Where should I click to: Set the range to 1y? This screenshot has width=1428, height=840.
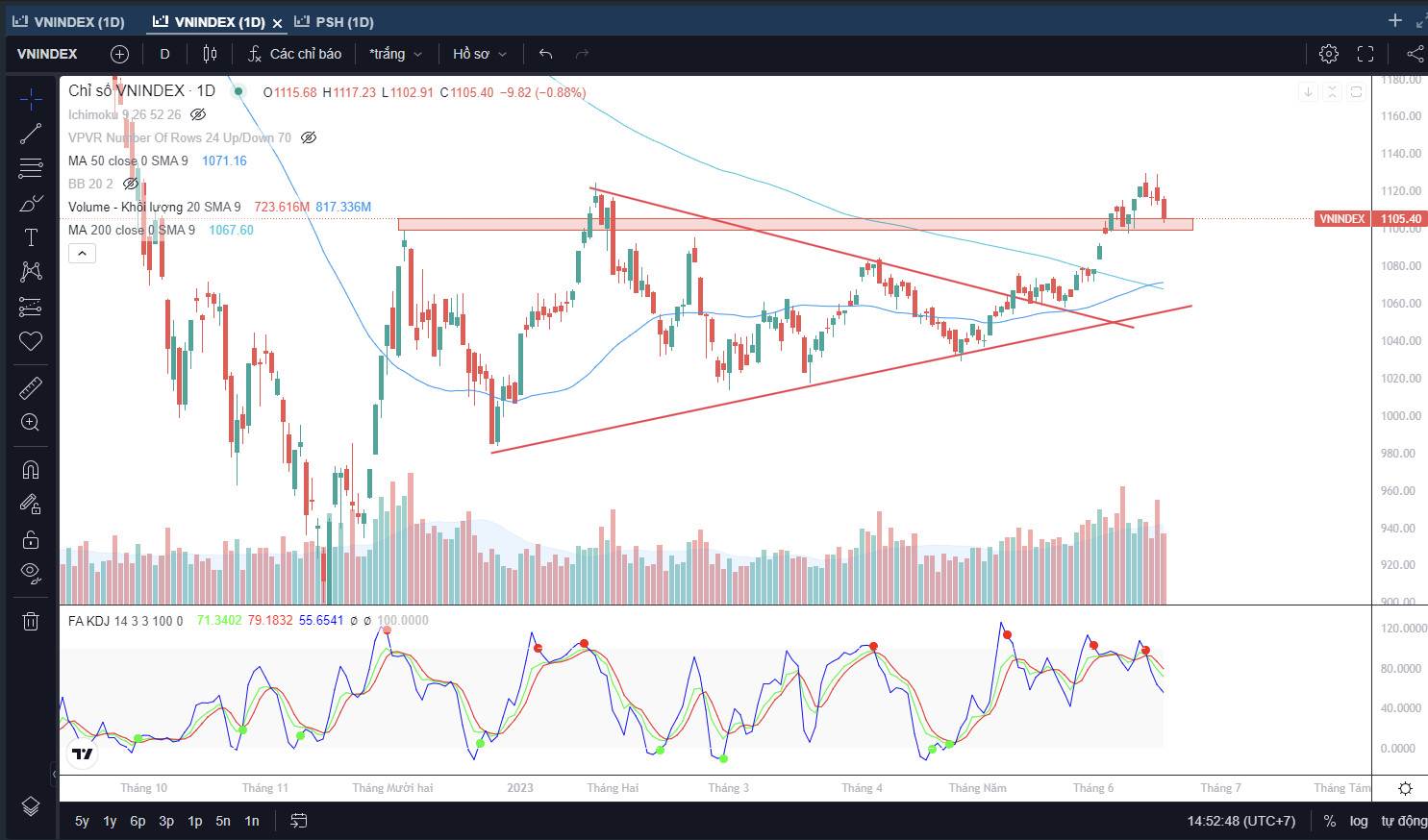(110, 821)
